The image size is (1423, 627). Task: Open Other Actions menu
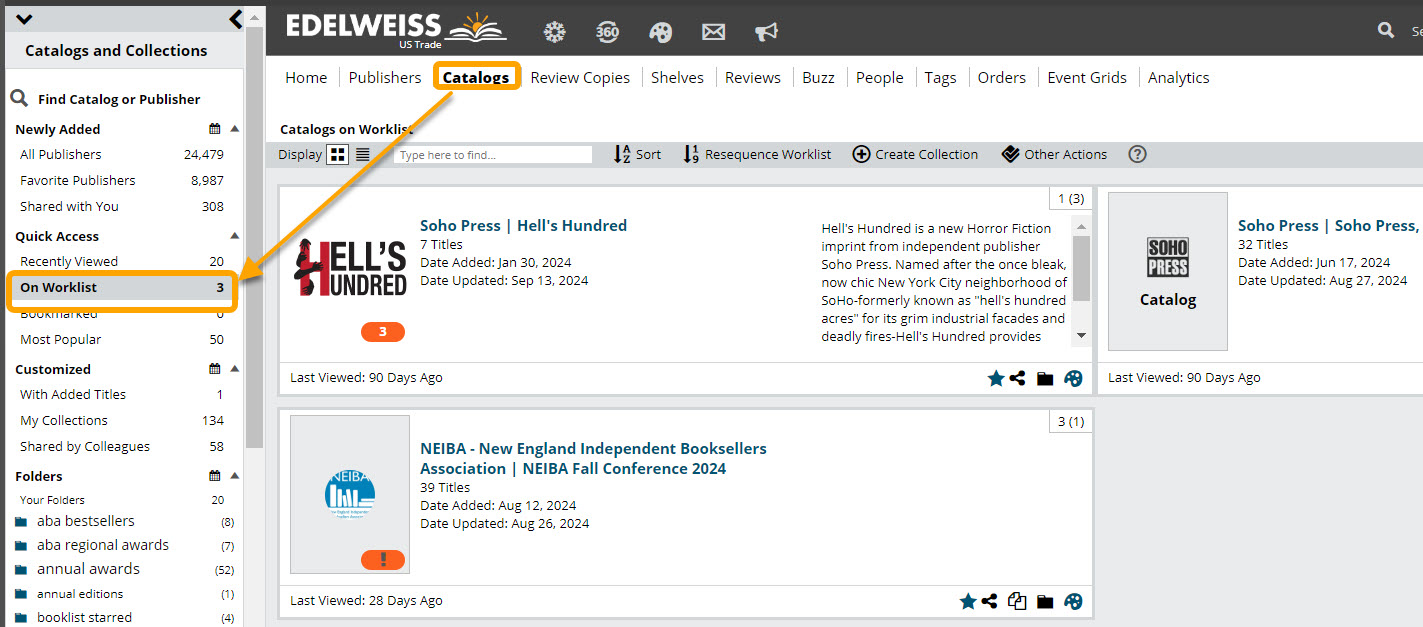tap(1054, 154)
